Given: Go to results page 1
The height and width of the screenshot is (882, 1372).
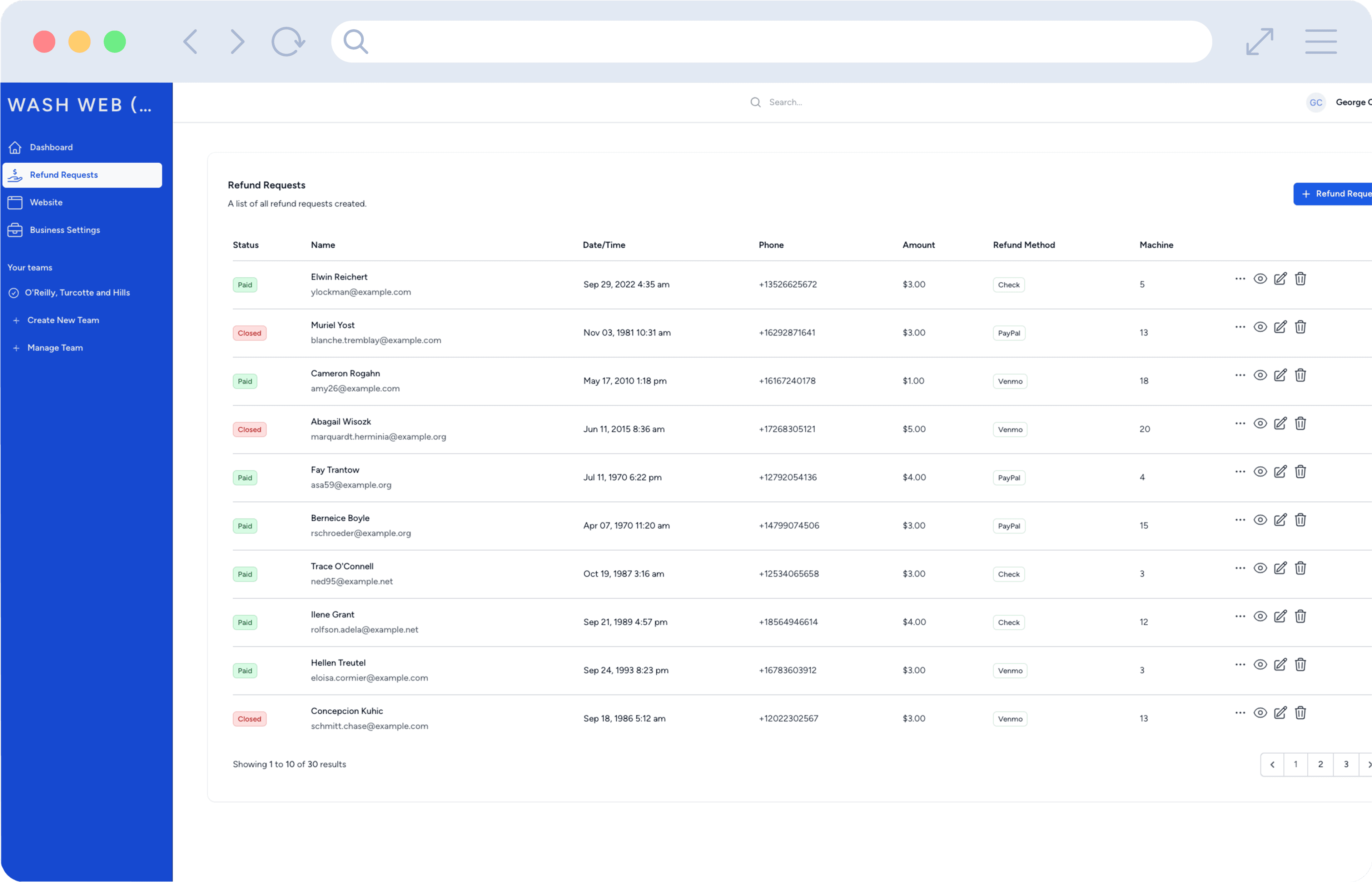Looking at the screenshot, I should click(x=1296, y=764).
